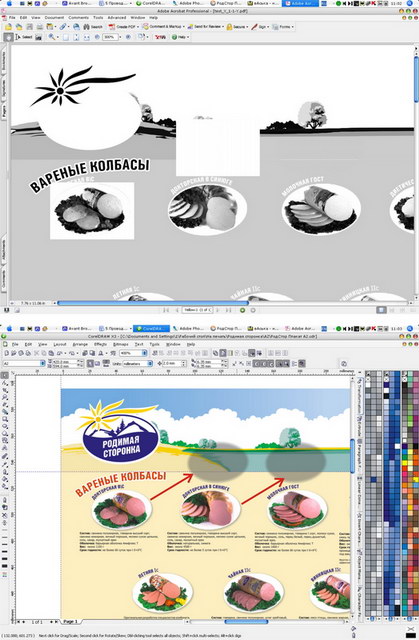This screenshot has width=419, height=640.
Task: Open CorelDRAW's Bitmaps menu
Action: (x=120, y=344)
